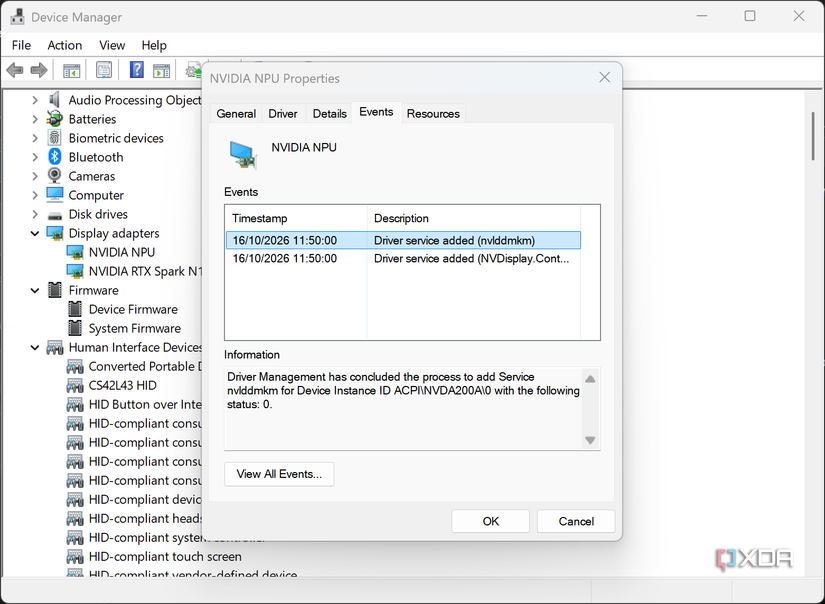
Task: Click the Batteries category icon
Action: coord(54,119)
